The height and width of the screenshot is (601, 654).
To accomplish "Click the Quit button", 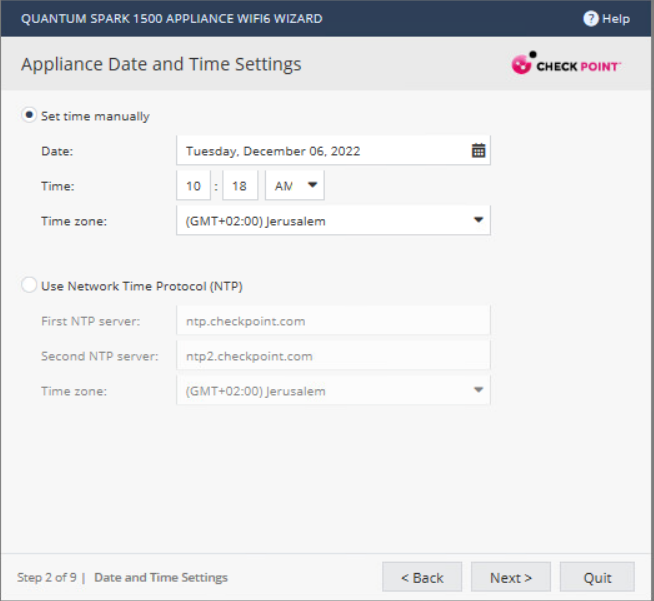I will [597, 577].
